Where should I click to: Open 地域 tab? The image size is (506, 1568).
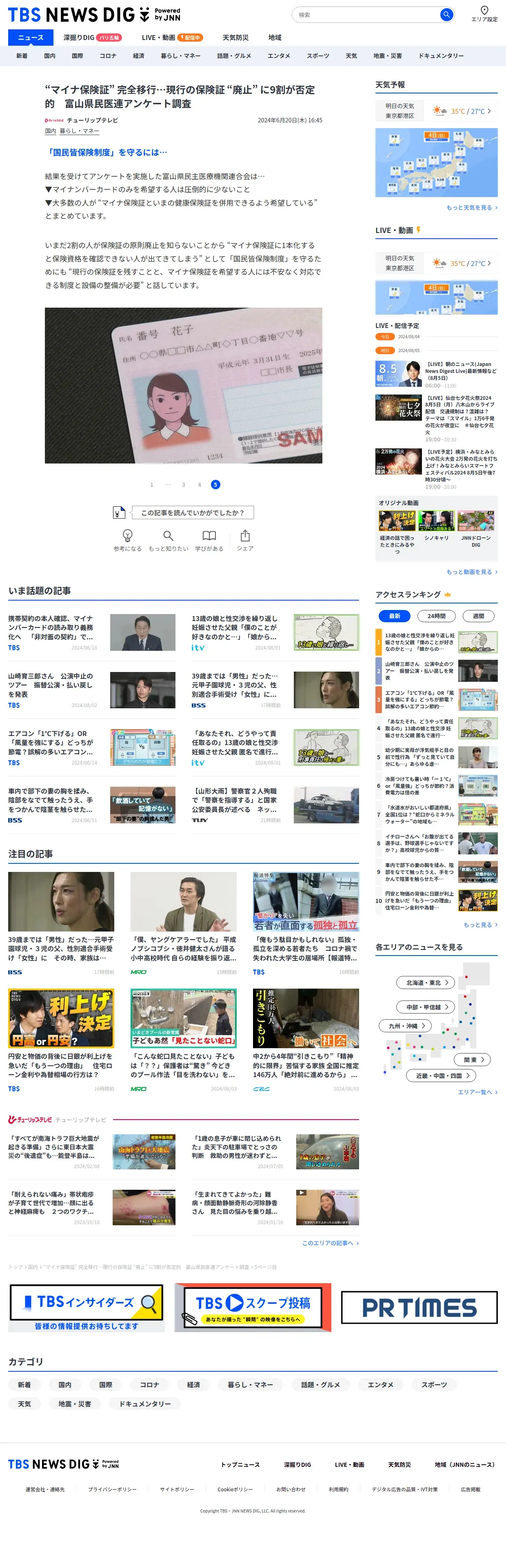tap(275, 38)
